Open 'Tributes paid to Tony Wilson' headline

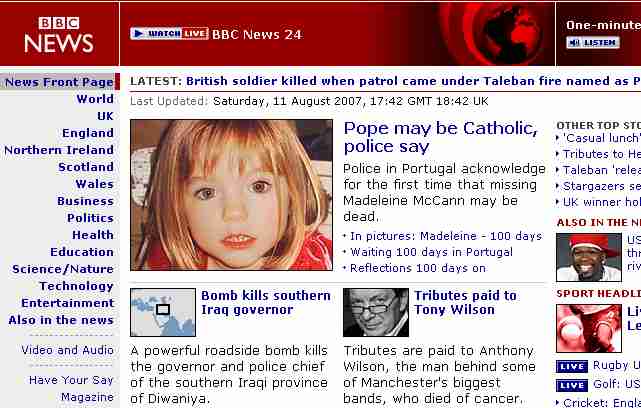click(465, 303)
